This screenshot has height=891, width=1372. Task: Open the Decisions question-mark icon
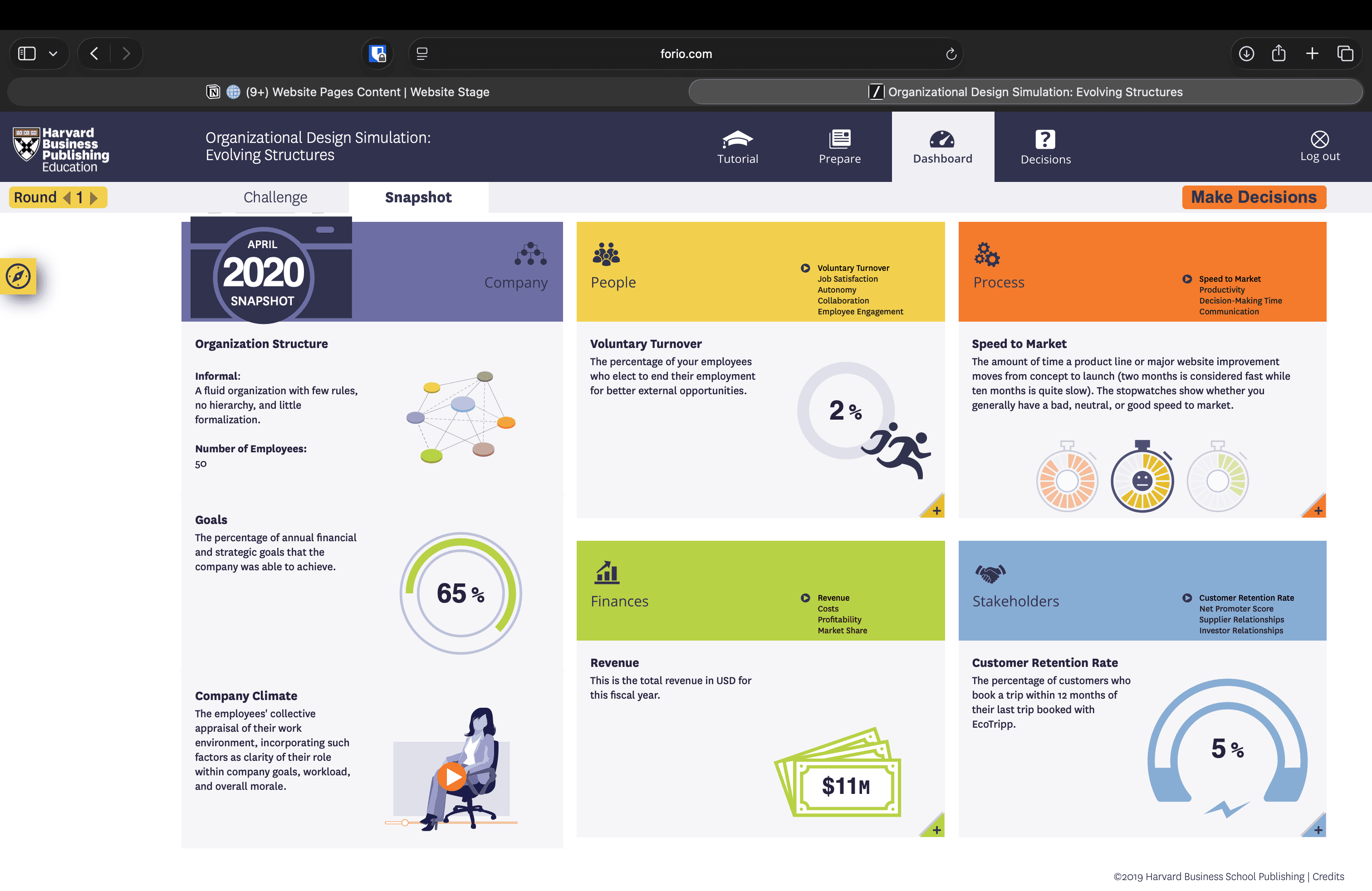point(1044,139)
